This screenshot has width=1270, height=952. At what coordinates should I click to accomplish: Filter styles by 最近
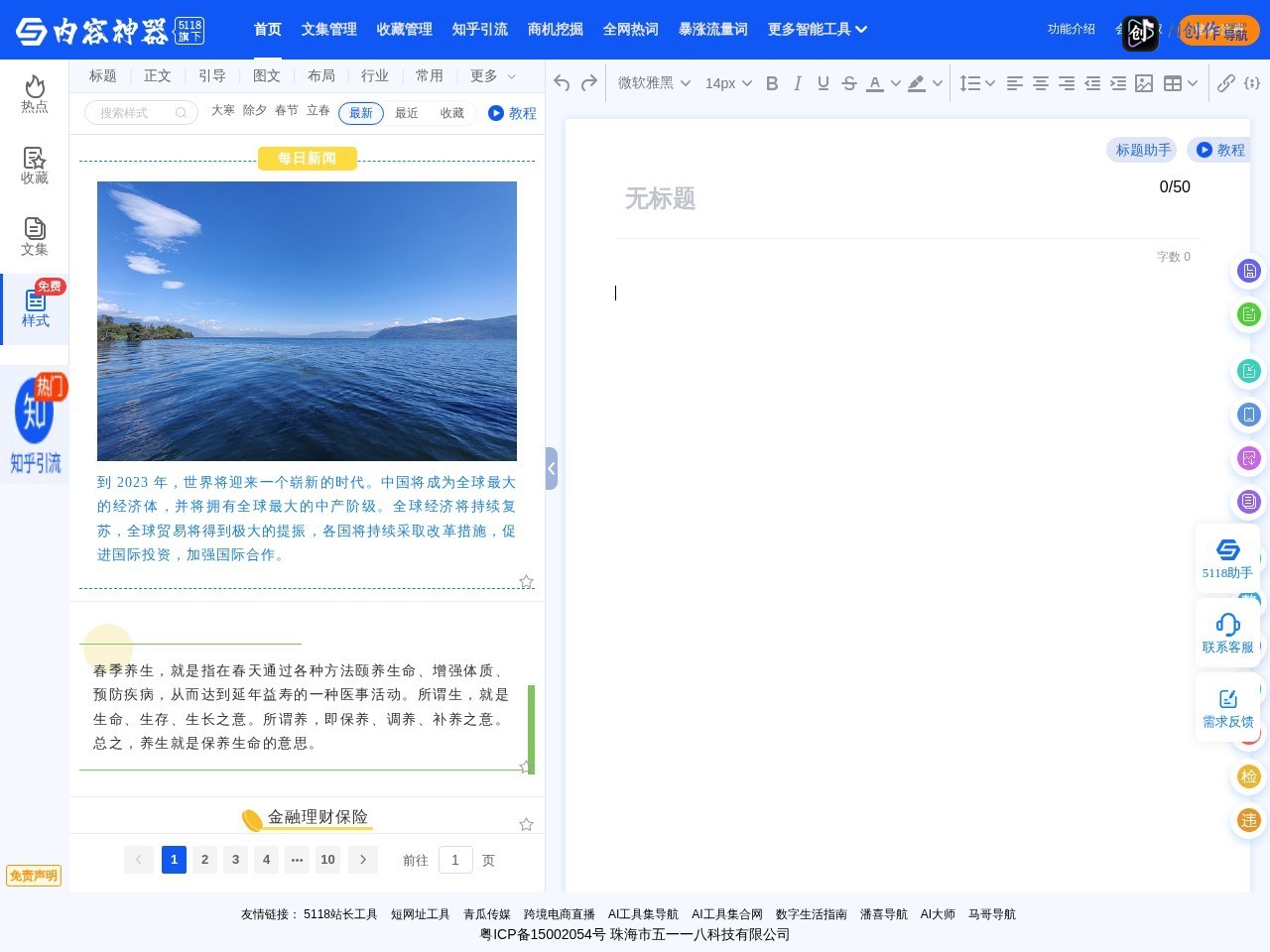407,113
